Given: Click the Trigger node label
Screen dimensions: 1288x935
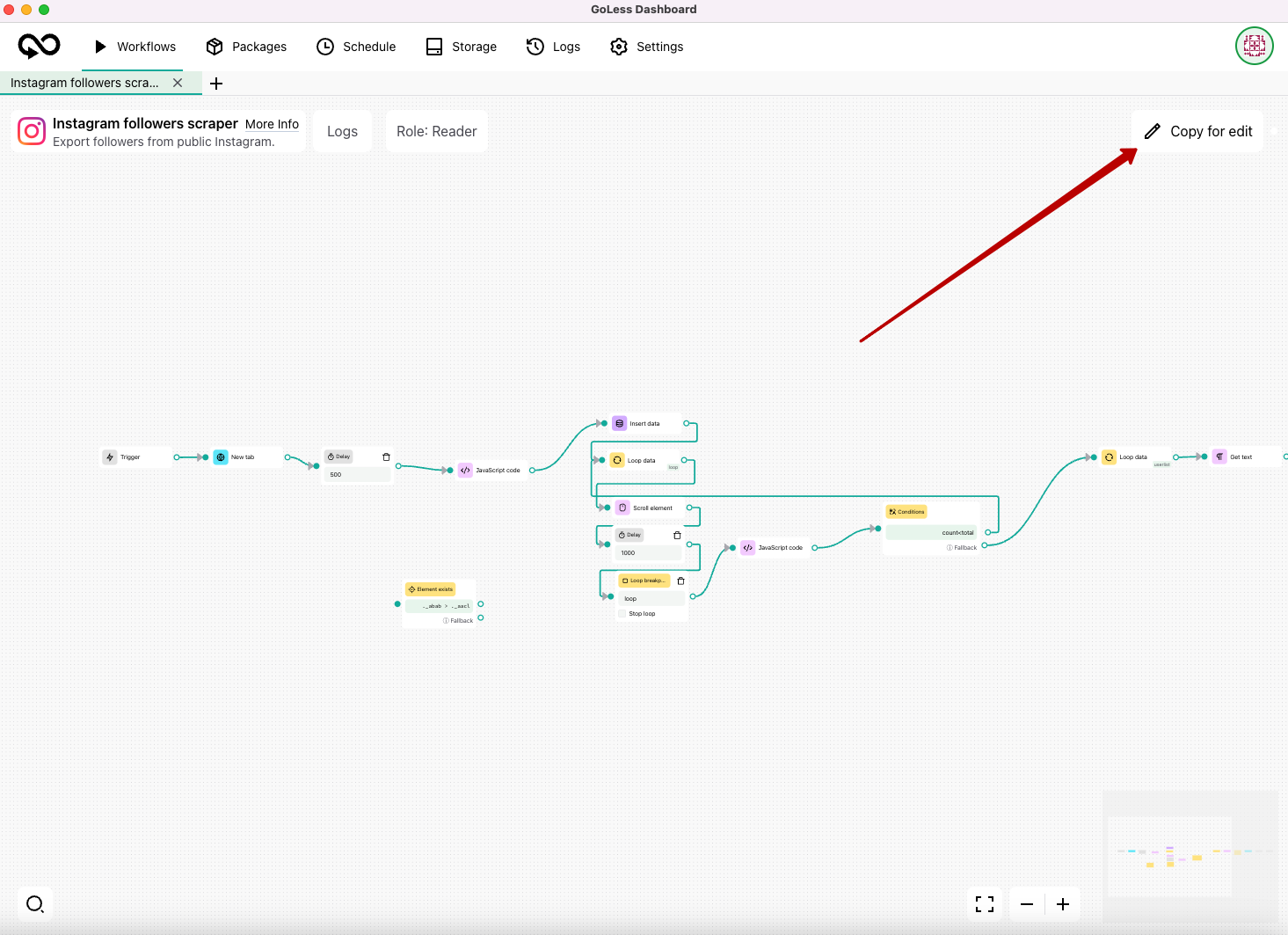Looking at the screenshot, I should (130, 457).
